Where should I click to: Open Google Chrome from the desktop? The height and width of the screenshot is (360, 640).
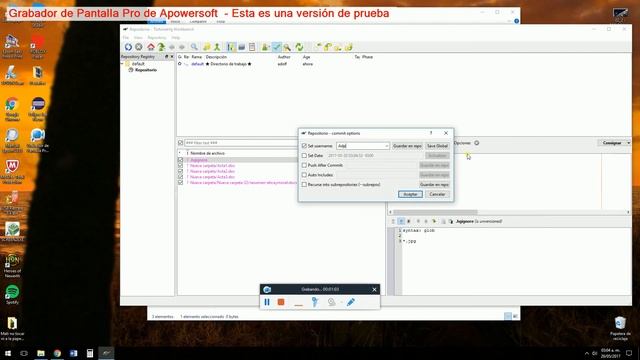click(12, 108)
